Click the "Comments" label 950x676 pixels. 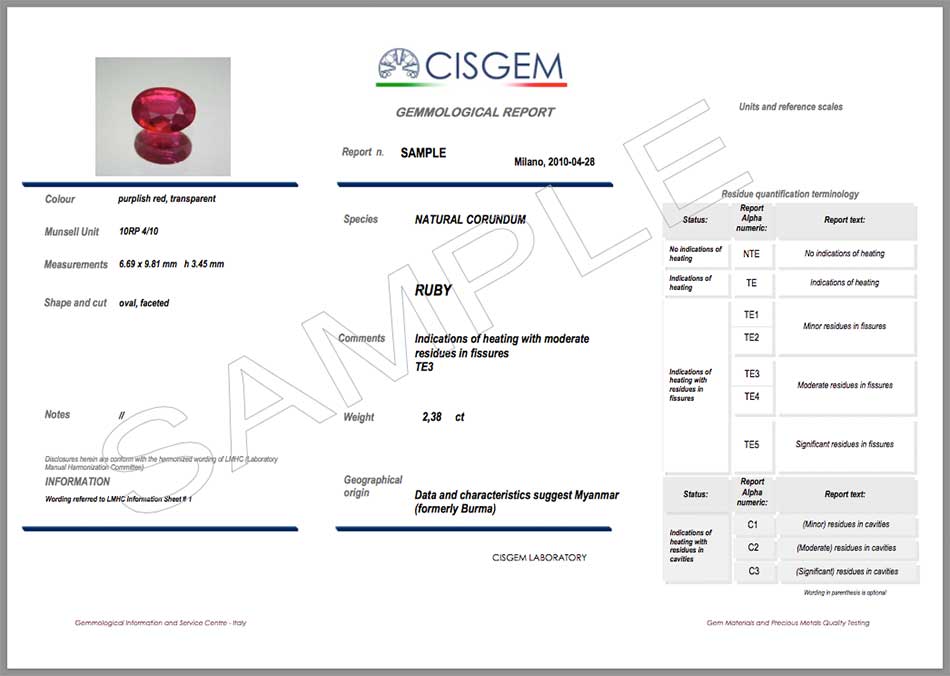pyautogui.click(x=361, y=339)
